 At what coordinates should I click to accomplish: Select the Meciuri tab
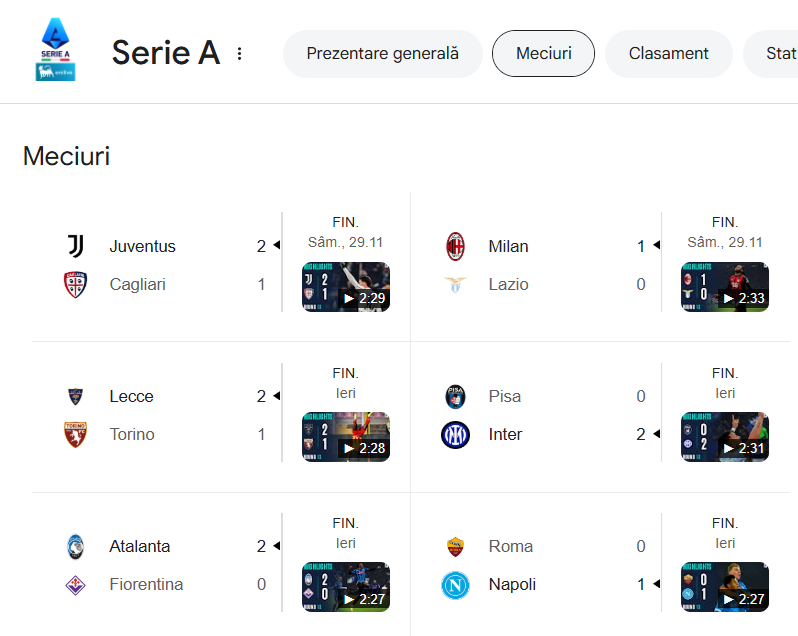coord(543,54)
